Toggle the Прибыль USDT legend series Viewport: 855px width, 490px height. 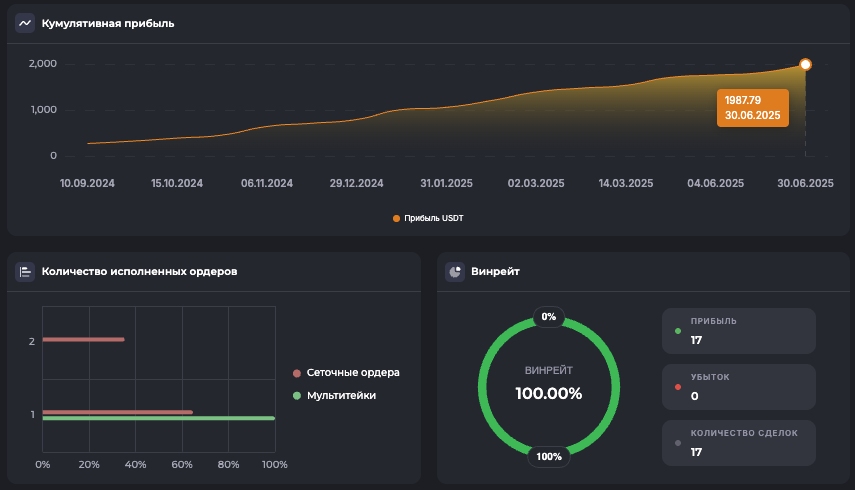[x=428, y=218]
